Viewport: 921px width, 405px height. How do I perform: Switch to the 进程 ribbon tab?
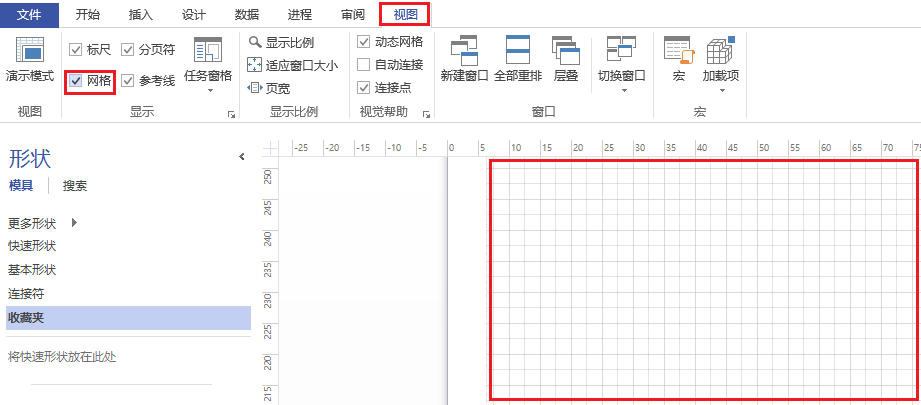(300, 15)
